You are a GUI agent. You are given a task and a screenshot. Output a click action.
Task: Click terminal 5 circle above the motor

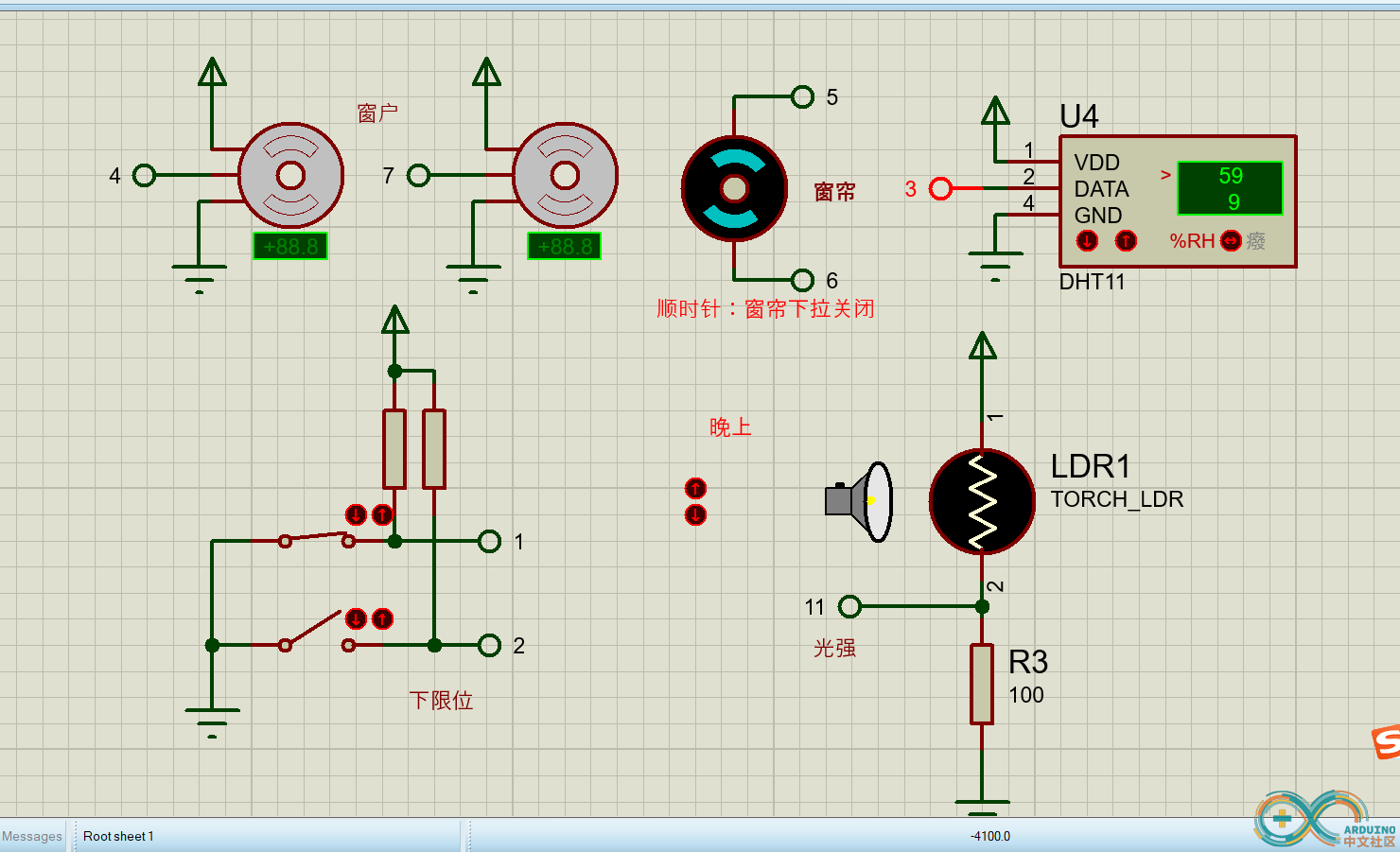(802, 96)
